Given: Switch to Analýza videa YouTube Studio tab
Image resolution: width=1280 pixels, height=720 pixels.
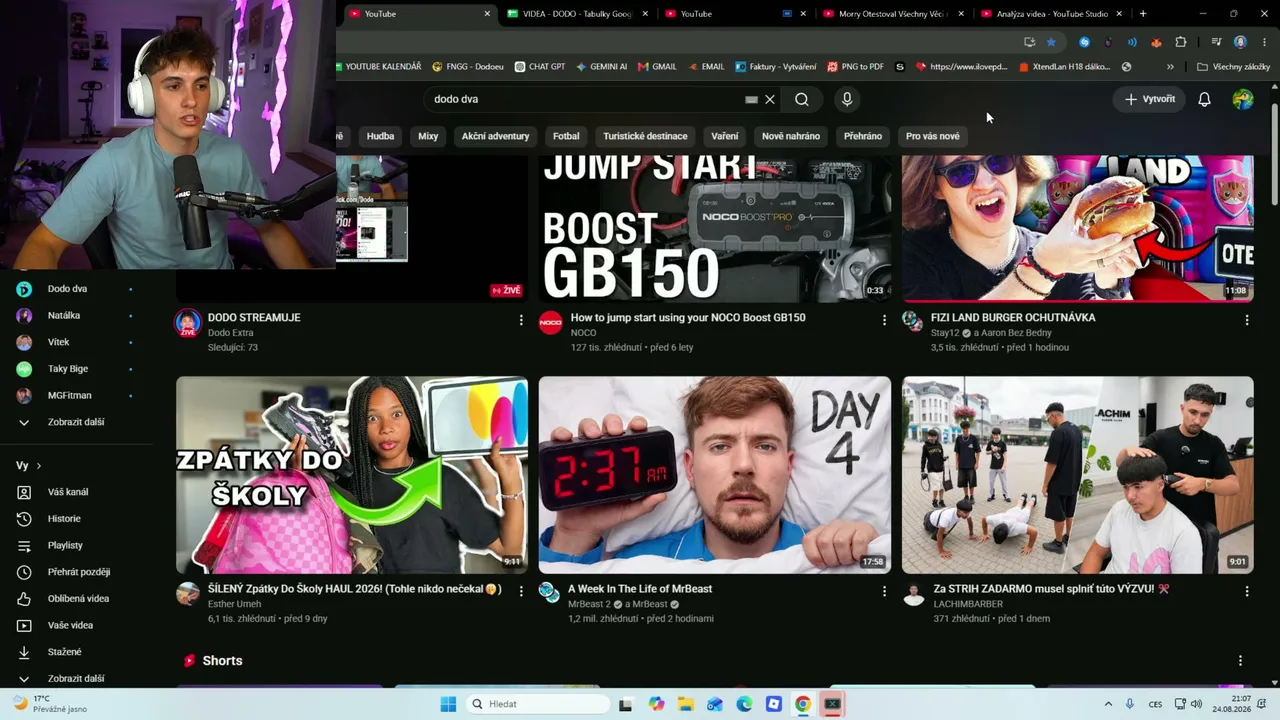Looking at the screenshot, I should [1051, 14].
